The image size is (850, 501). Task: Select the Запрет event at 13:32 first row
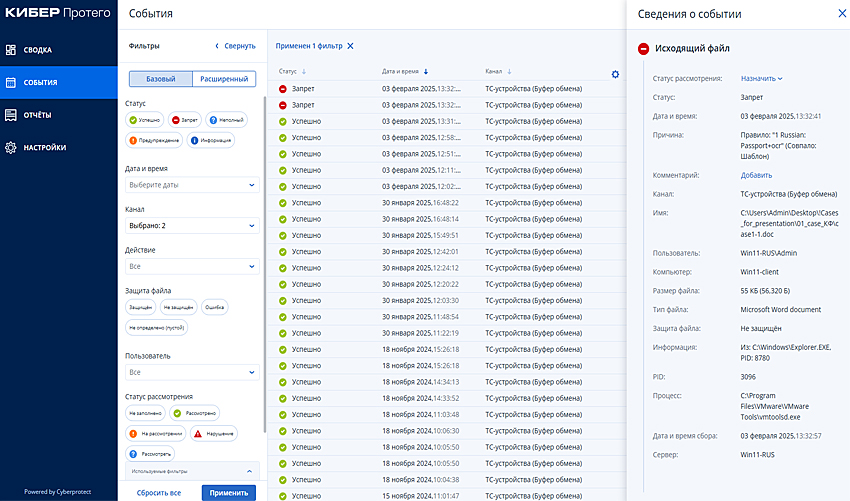[x=447, y=89]
